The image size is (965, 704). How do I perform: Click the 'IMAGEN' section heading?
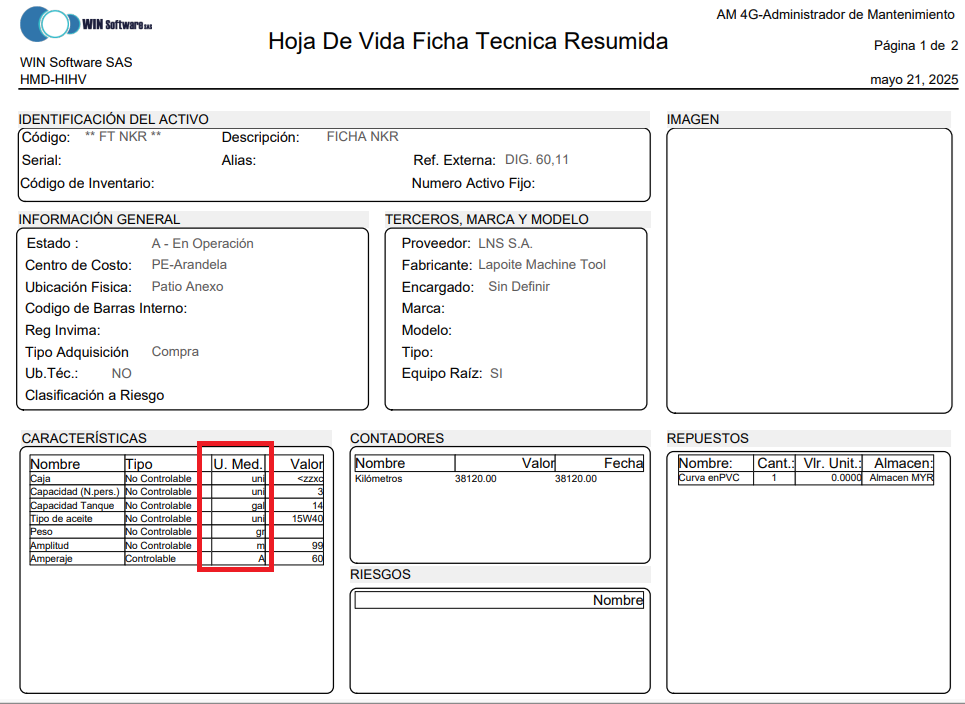(692, 119)
